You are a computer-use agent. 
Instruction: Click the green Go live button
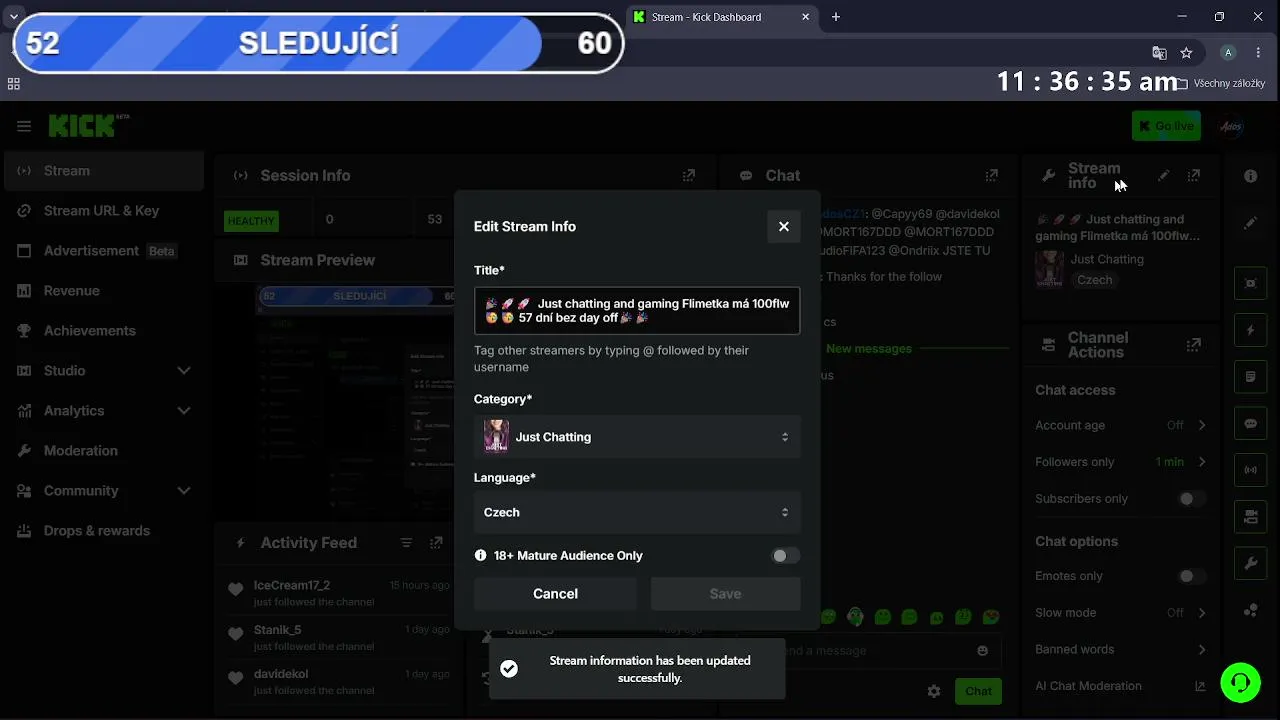click(1166, 126)
